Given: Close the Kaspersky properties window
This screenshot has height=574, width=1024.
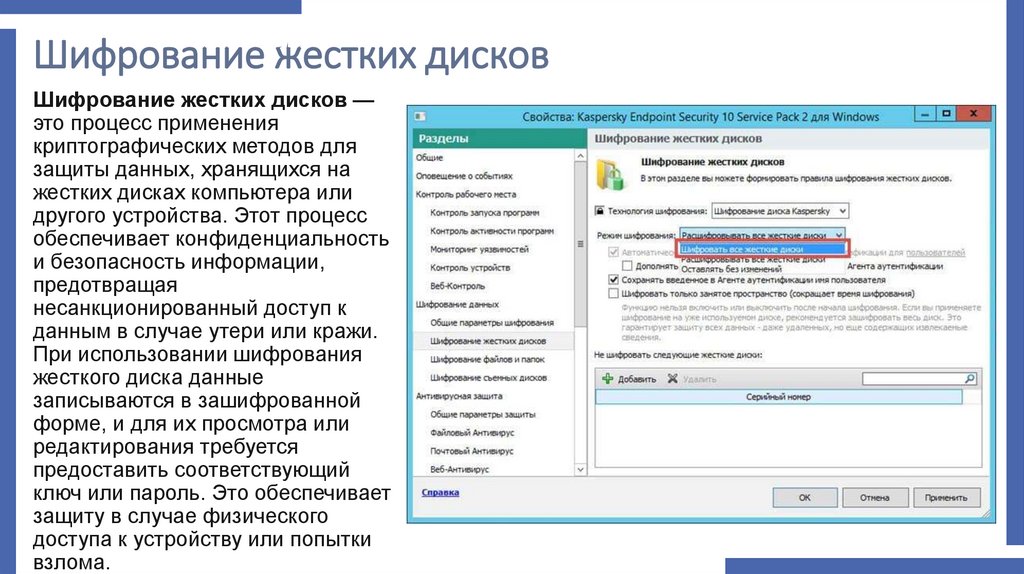Looking at the screenshot, I should pos(973,114).
